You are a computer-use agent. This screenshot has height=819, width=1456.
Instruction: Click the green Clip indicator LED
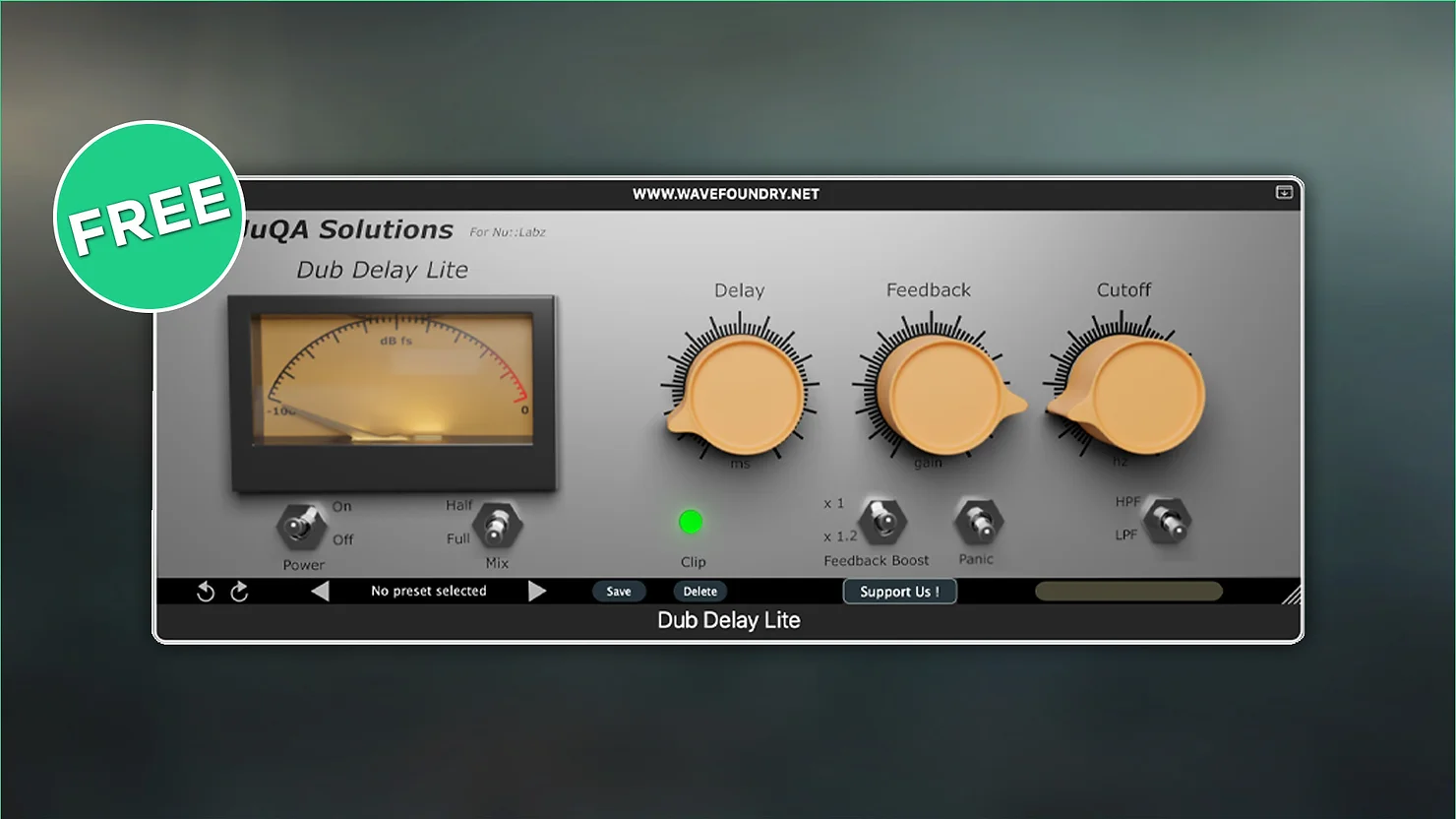(x=691, y=522)
